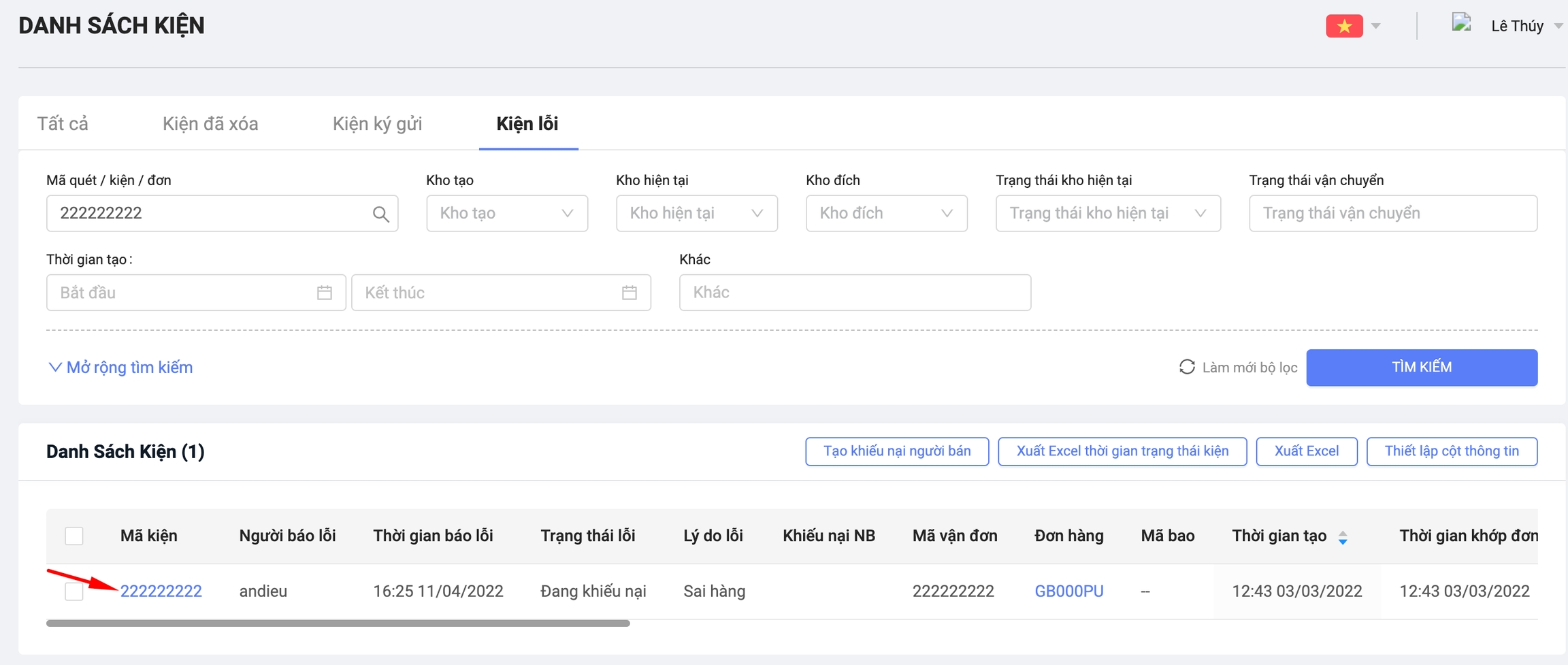Open Trạng thái kho hiện tại dropdown
Viewport: 1568px width, 665px height.
(x=1107, y=214)
